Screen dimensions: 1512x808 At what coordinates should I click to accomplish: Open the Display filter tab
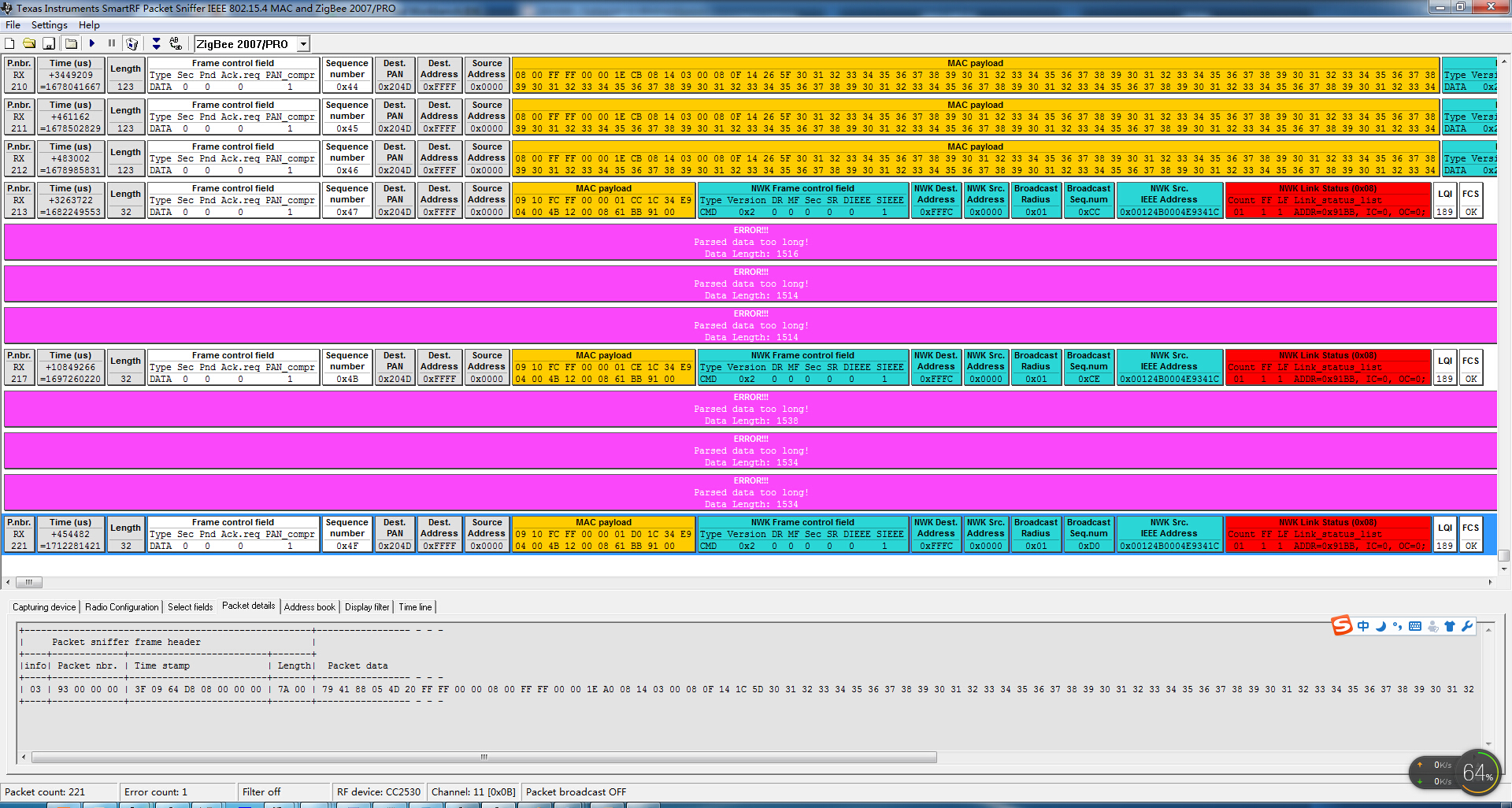point(367,607)
